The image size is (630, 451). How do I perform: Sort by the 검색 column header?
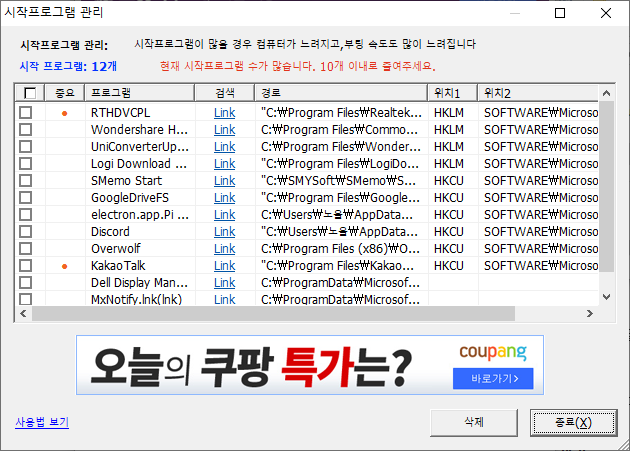[225, 93]
